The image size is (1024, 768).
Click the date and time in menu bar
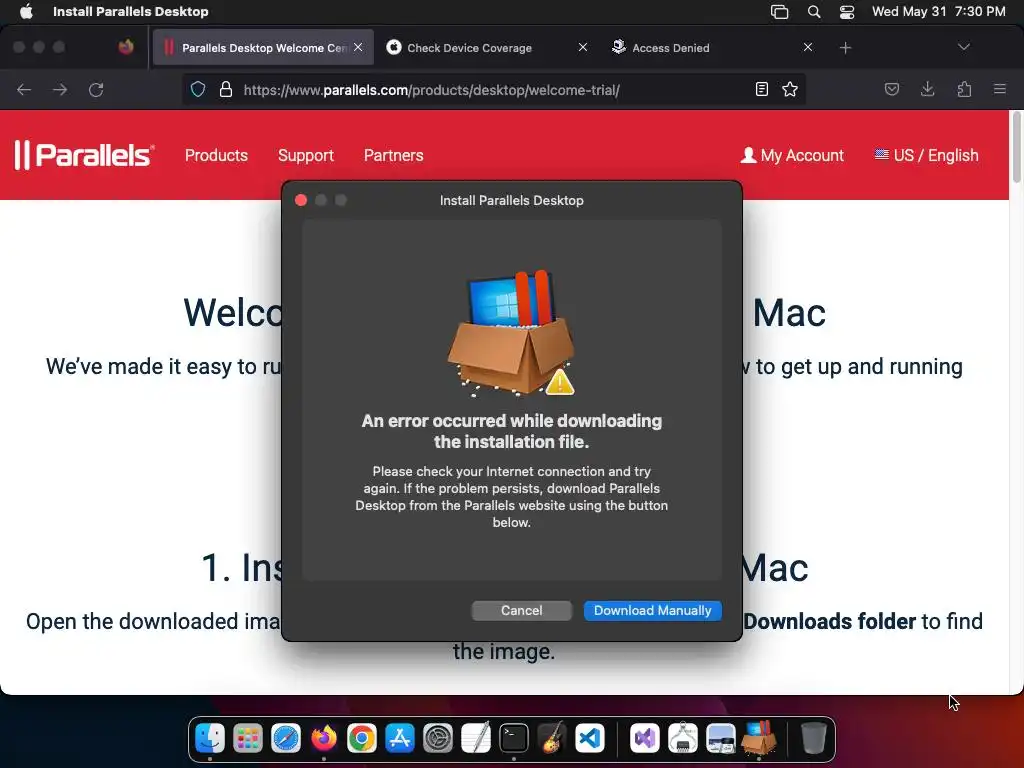tap(938, 11)
